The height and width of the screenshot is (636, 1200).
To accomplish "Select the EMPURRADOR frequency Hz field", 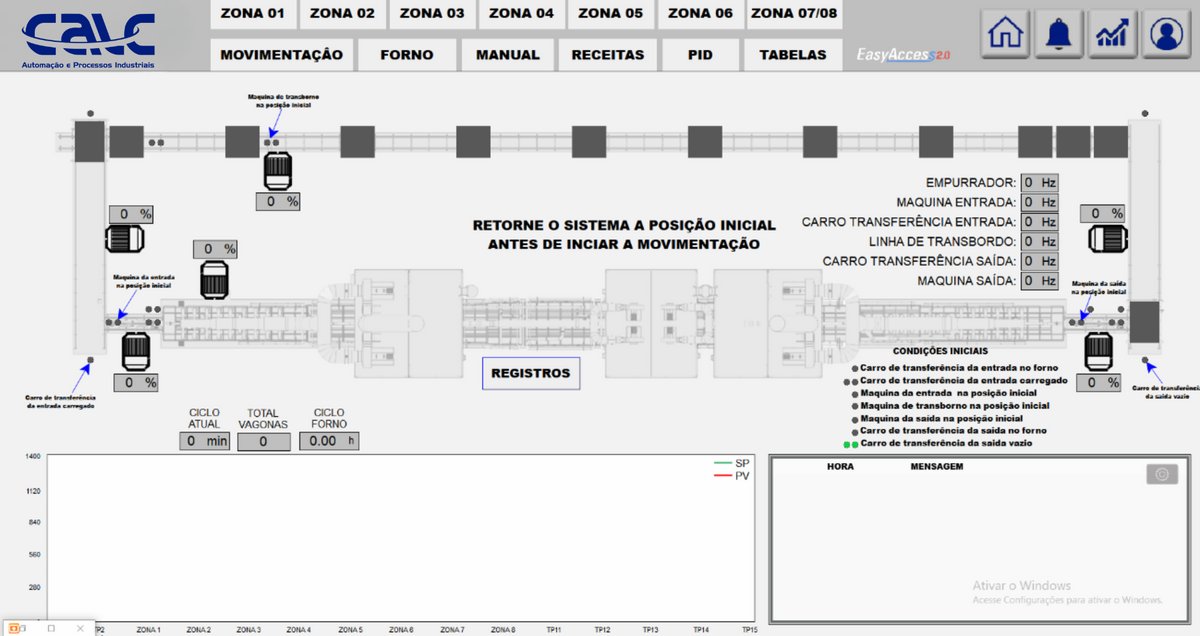I will [1040, 183].
